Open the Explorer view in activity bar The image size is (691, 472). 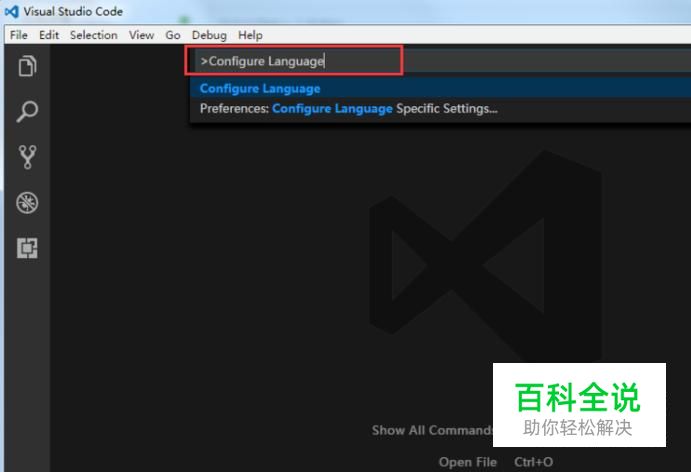[x=27, y=66]
